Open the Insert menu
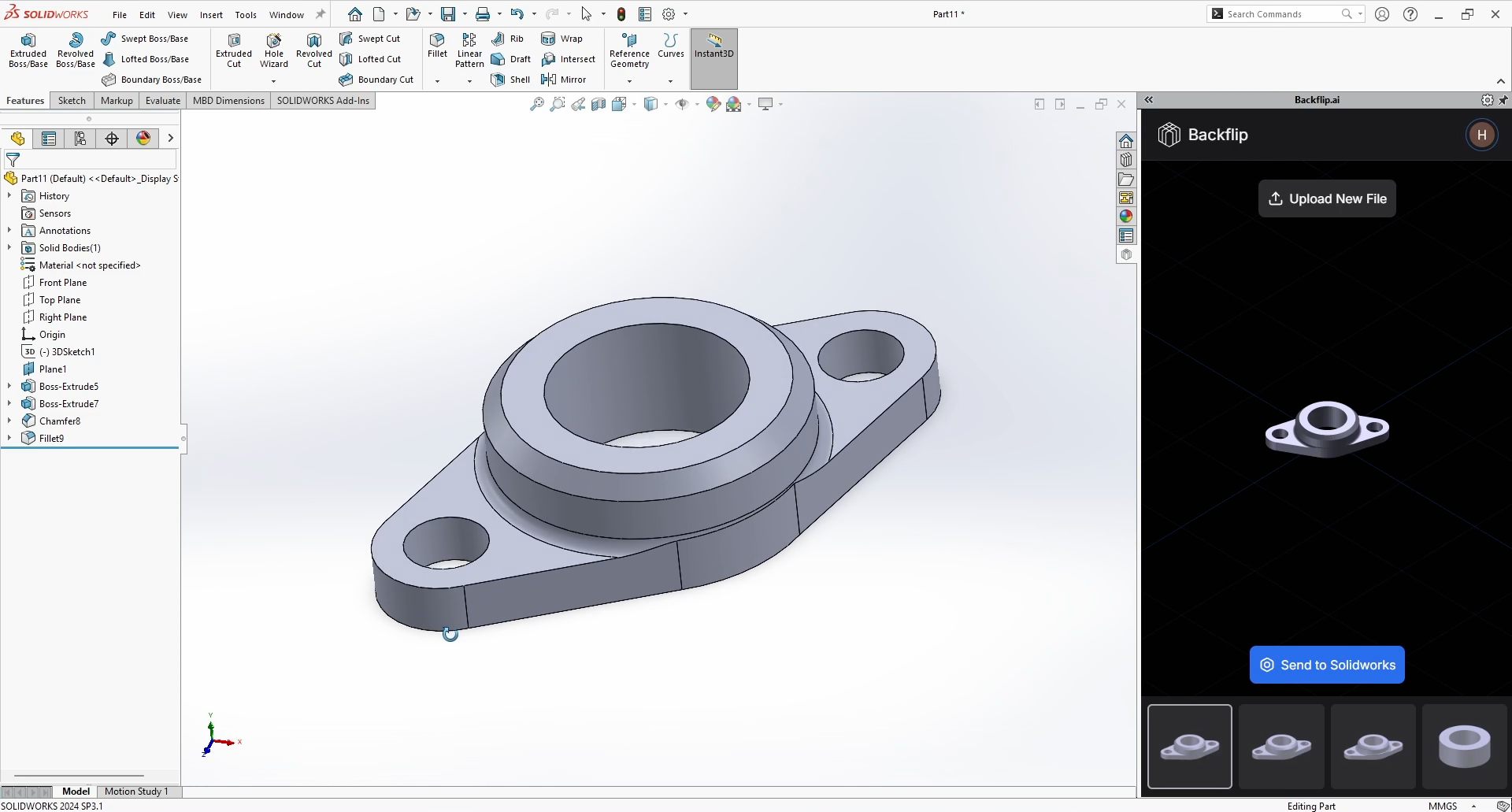The width and height of the screenshot is (1512, 812). pos(210,14)
